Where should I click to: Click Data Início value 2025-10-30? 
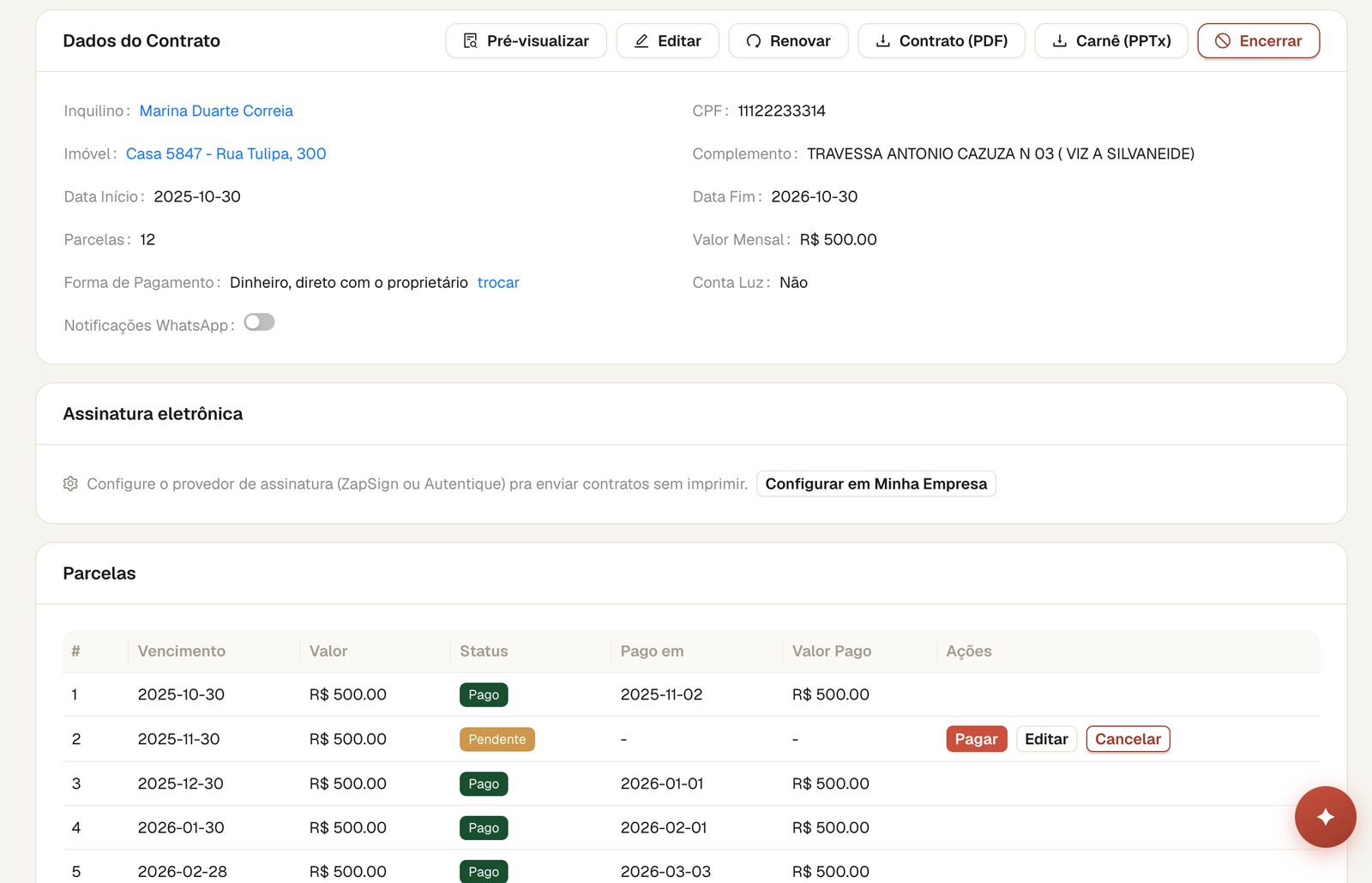coord(197,196)
